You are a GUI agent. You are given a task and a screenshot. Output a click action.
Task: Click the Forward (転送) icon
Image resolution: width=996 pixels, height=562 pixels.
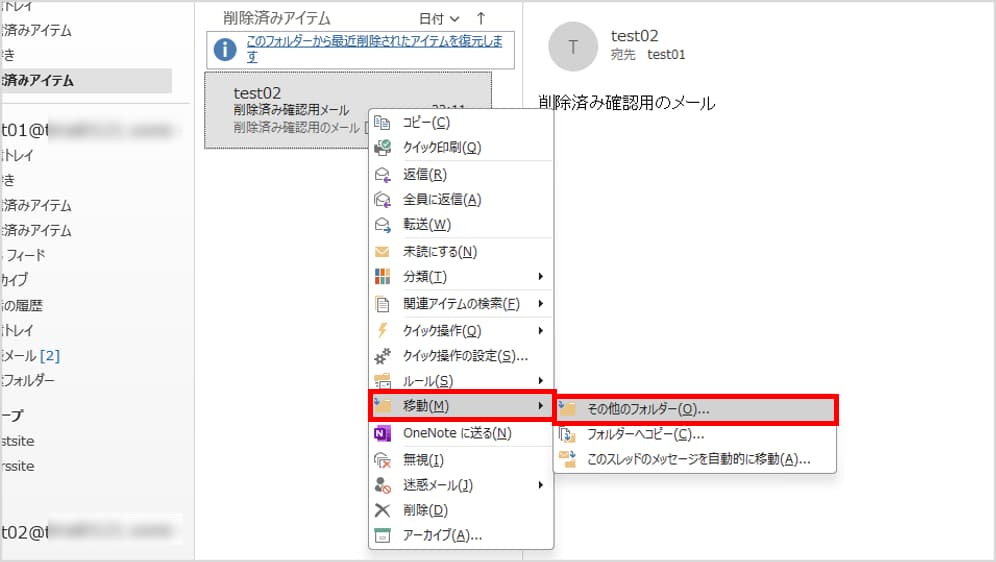[x=381, y=224]
